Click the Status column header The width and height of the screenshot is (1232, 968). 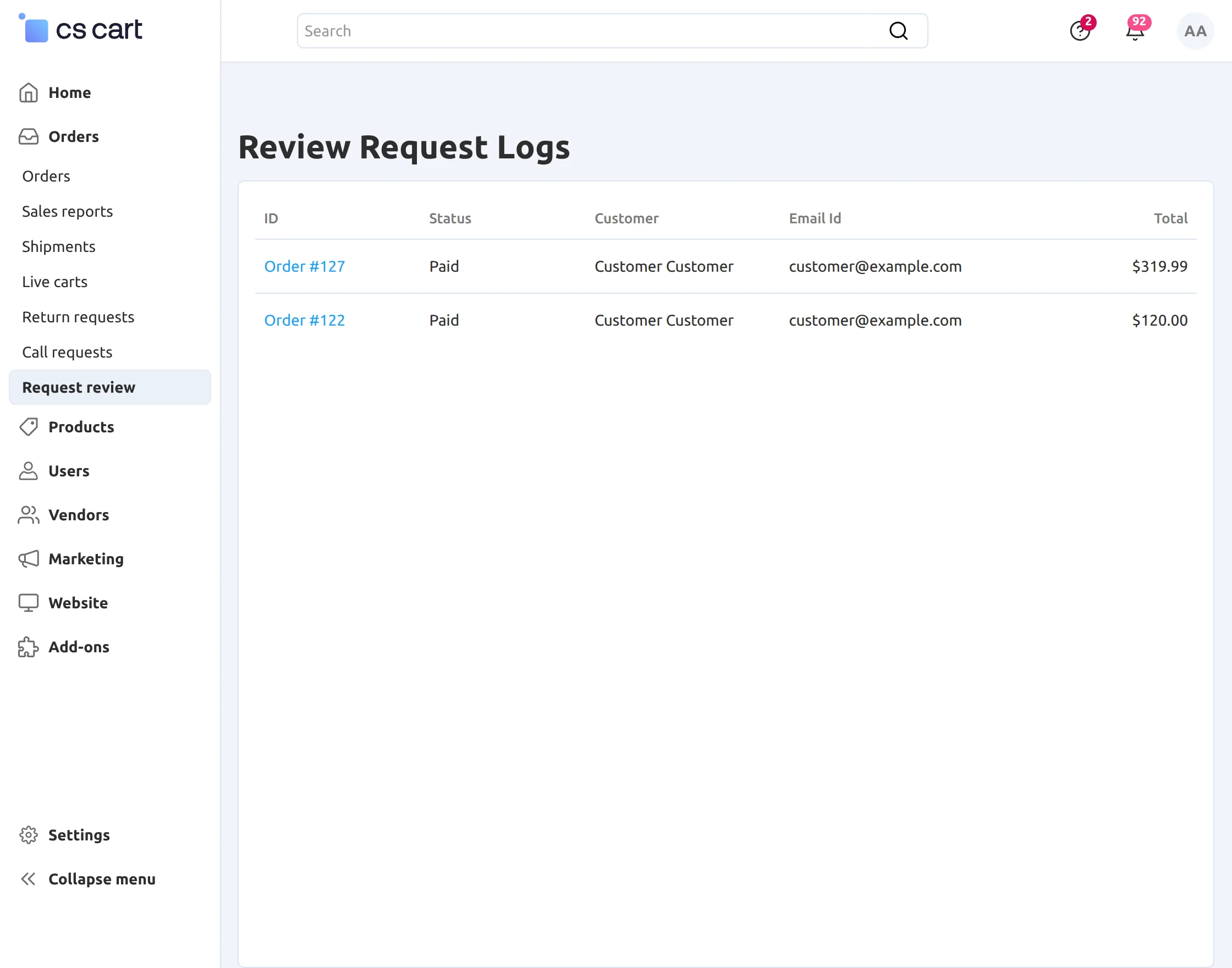coord(450,218)
